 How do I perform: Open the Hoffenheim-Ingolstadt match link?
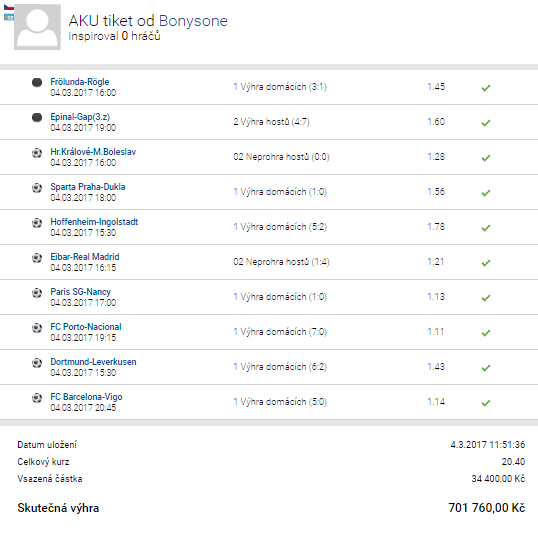[x=94, y=222]
